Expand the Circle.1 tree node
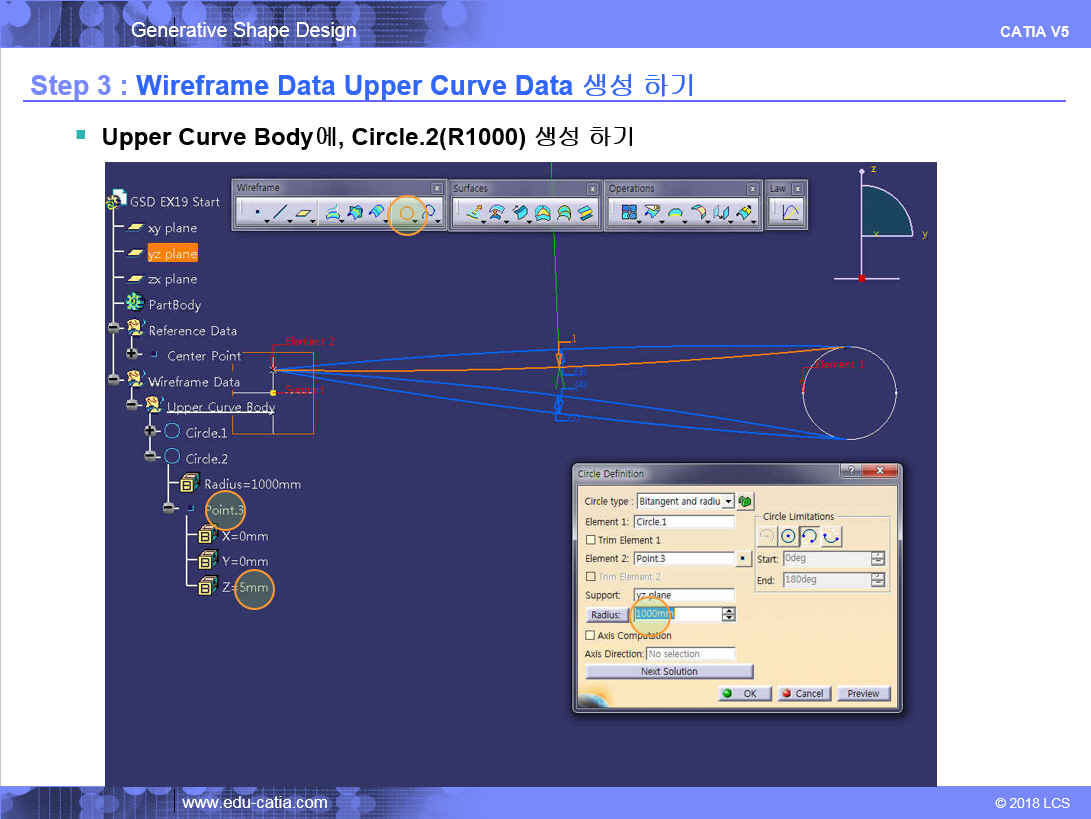The width and height of the screenshot is (1091, 819). (x=151, y=431)
